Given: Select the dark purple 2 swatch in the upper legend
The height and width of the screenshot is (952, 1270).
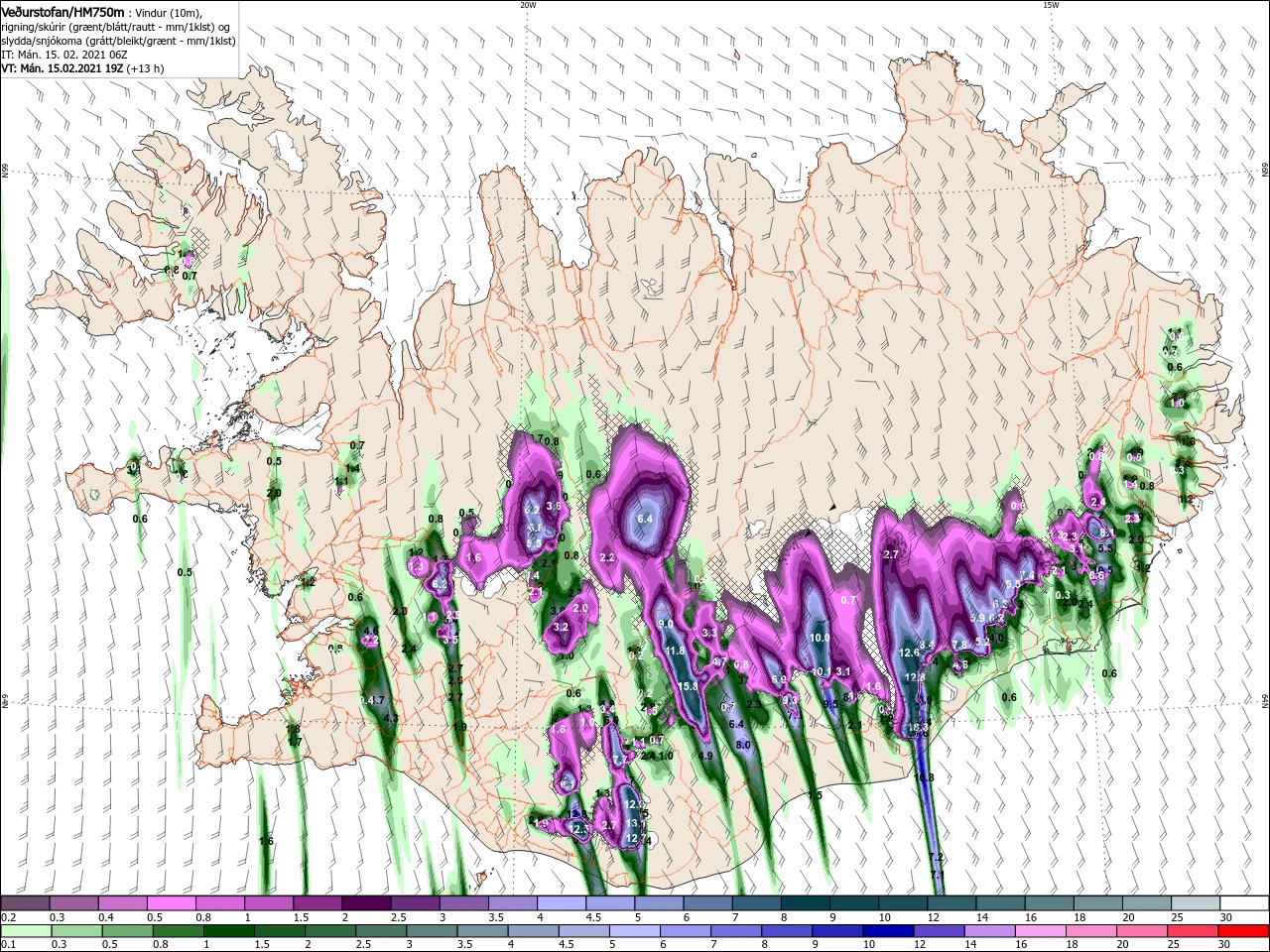Looking at the screenshot, I should tap(366, 903).
